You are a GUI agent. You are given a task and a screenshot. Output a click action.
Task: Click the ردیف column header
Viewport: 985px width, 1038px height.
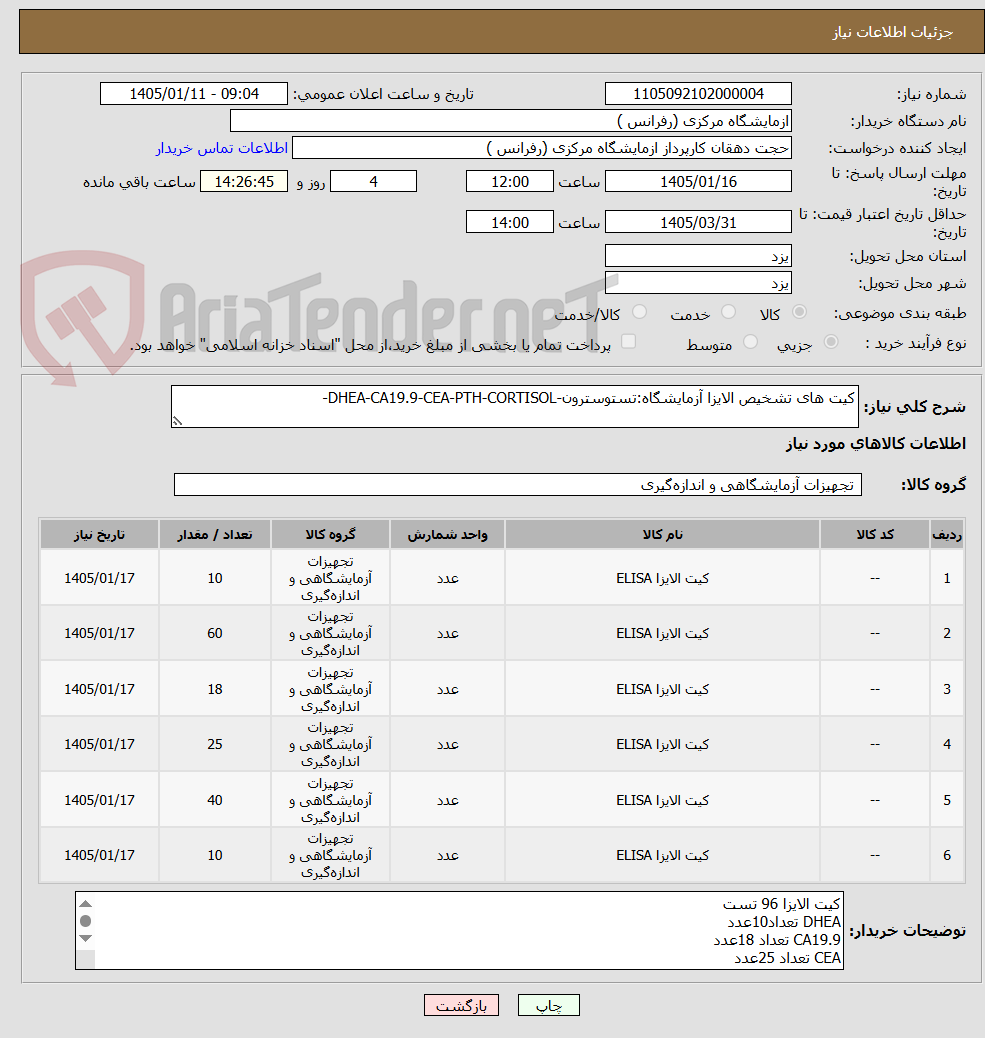947,534
